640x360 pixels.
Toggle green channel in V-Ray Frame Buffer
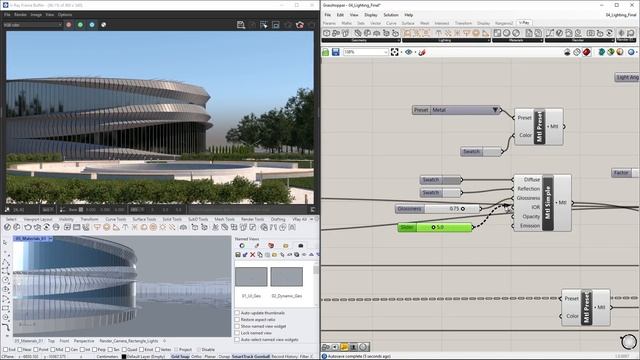tap(80, 25)
